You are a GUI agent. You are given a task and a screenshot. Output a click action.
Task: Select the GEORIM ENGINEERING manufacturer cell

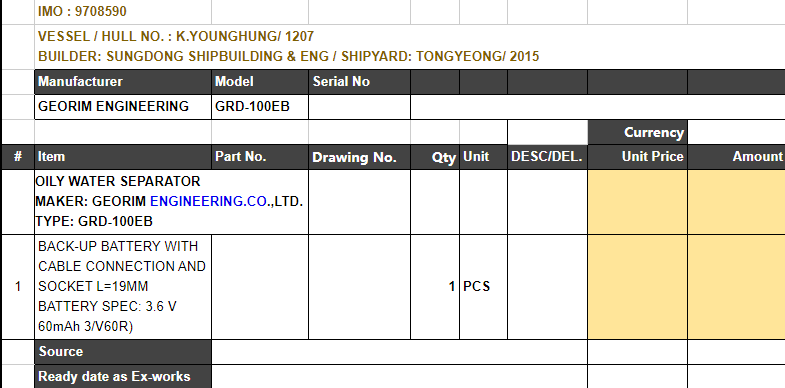(x=123, y=107)
